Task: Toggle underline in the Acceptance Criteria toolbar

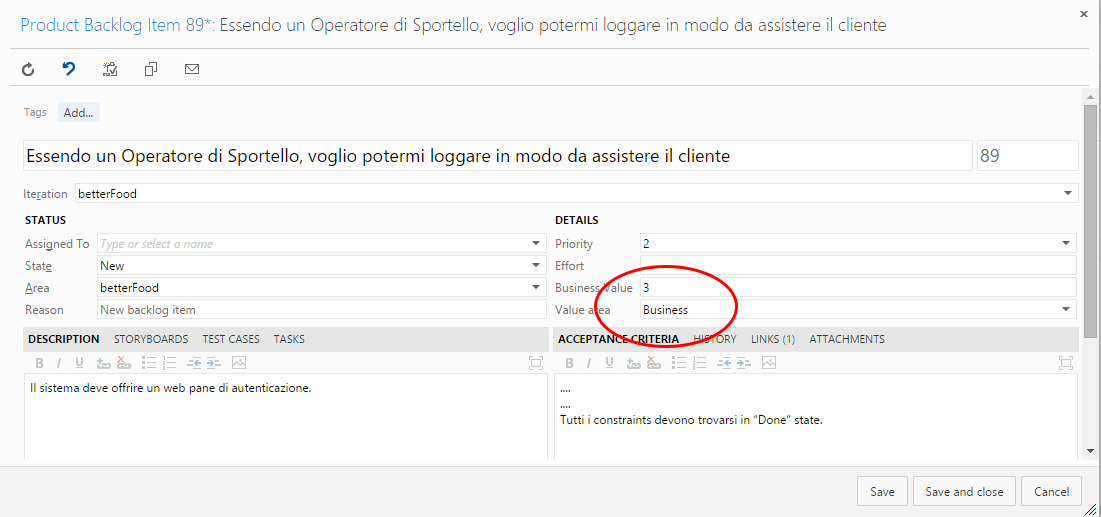Action: pyautogui.click(x=609, y=363)
